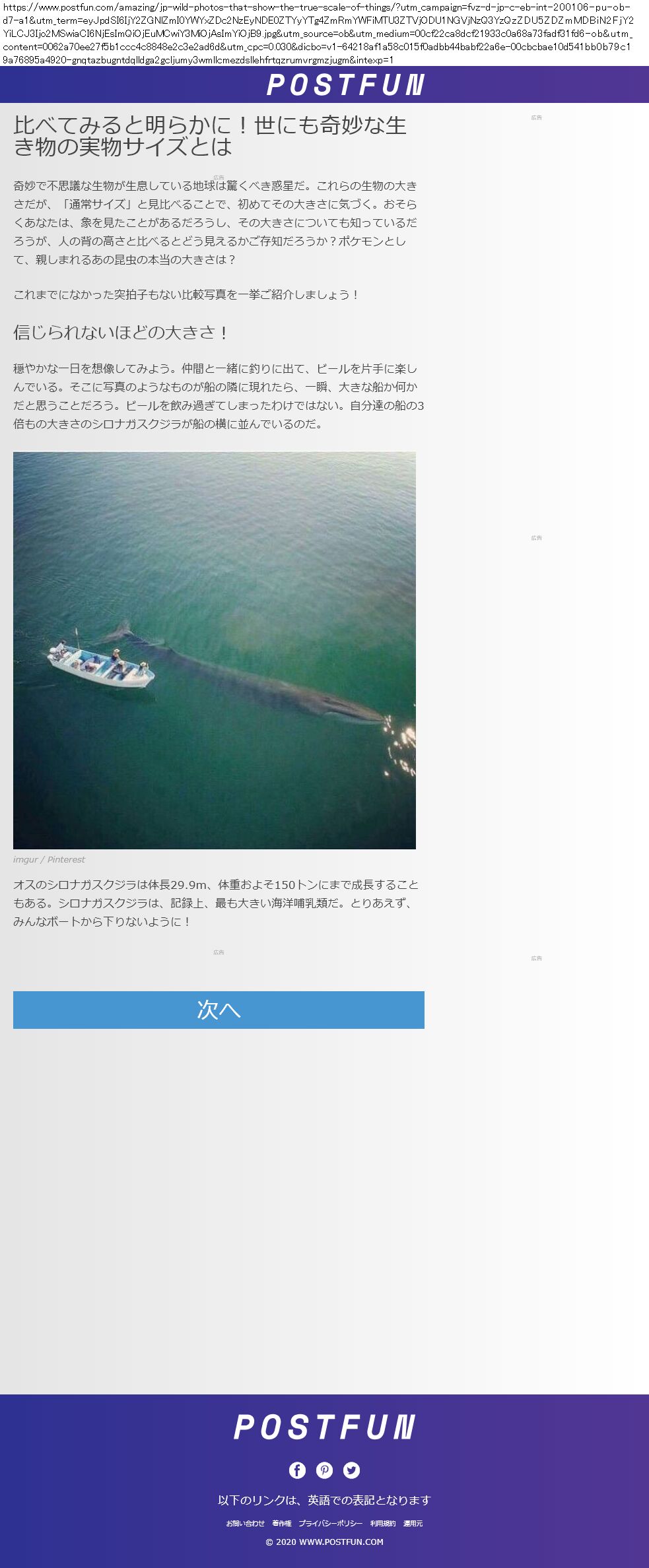This screenshot has height=1568, width=649.
Task: Open the プライバシーポリシー footer link
Action: pos(330,1523)
